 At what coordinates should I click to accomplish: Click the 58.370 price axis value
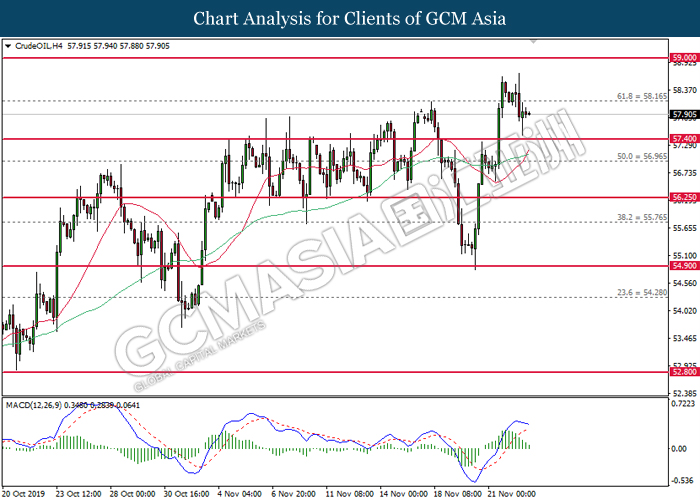684,90
